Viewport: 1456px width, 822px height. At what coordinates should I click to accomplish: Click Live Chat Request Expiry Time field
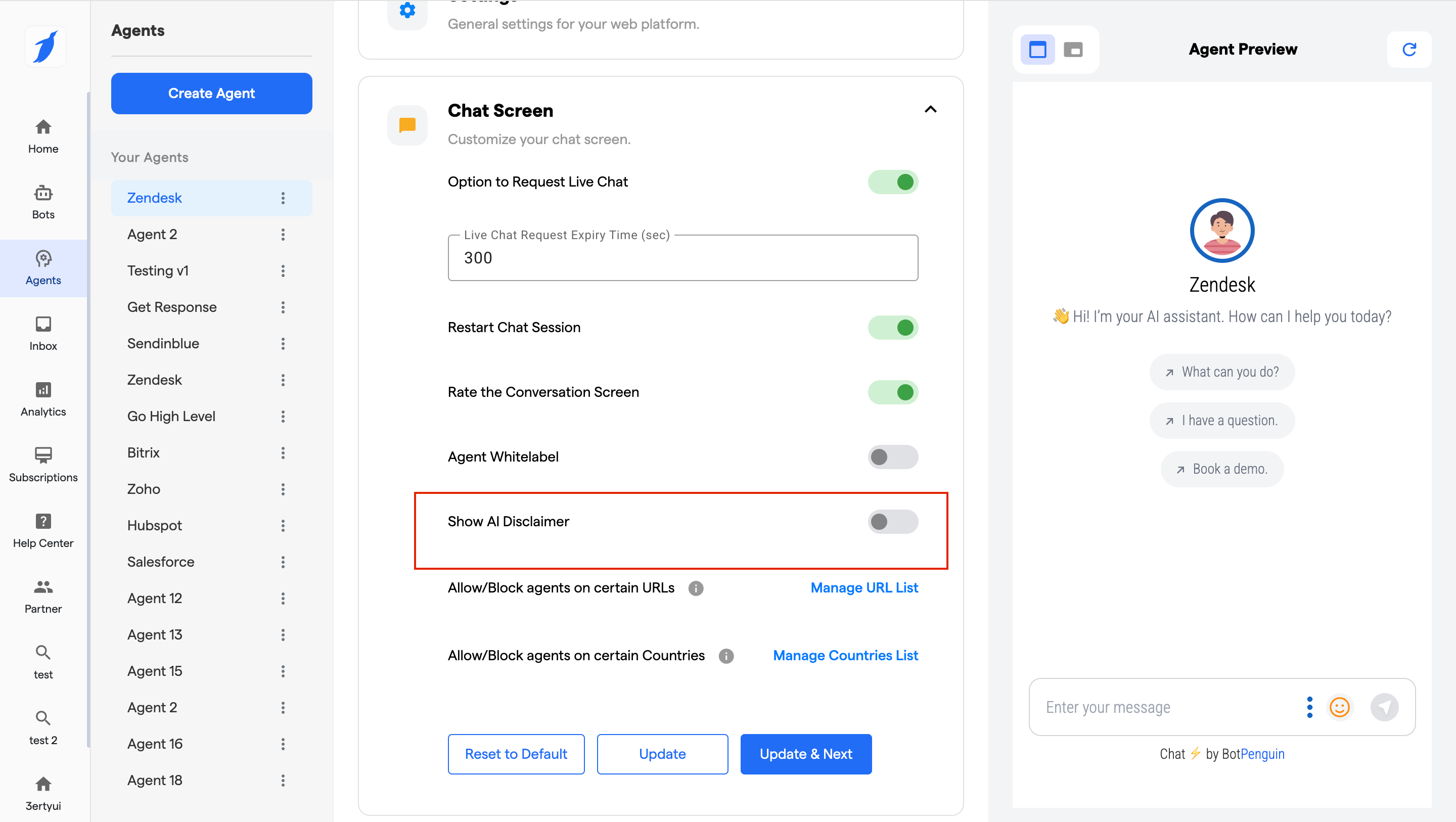(682, 258)
